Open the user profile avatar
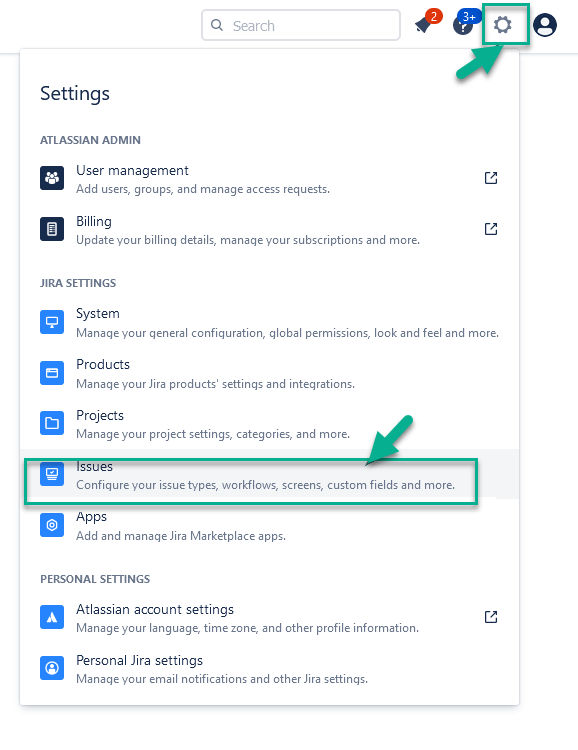The height and width of the screenshot is (750, 578). pyautogui.click(x=545, y=25)
